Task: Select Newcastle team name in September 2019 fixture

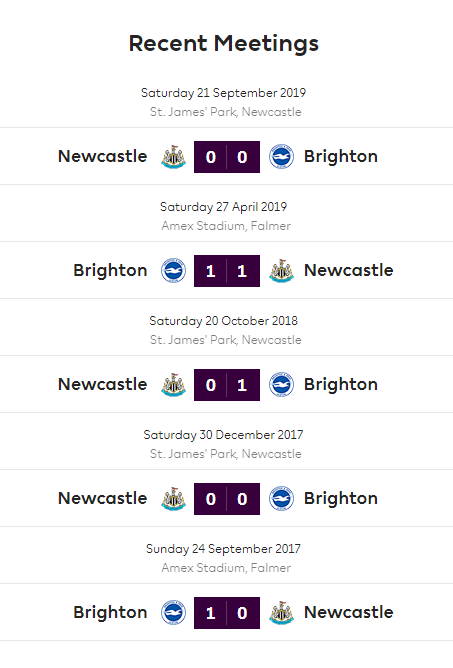Action: pyautogui.click(x=103, y=156)
